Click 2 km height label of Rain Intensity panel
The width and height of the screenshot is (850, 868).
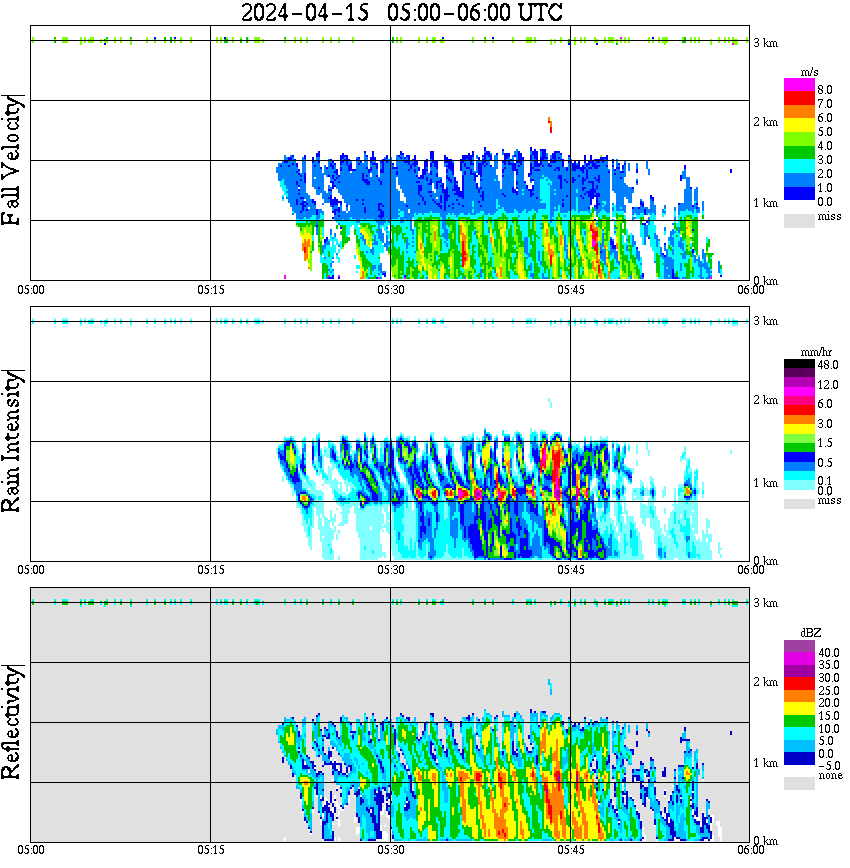766,400
